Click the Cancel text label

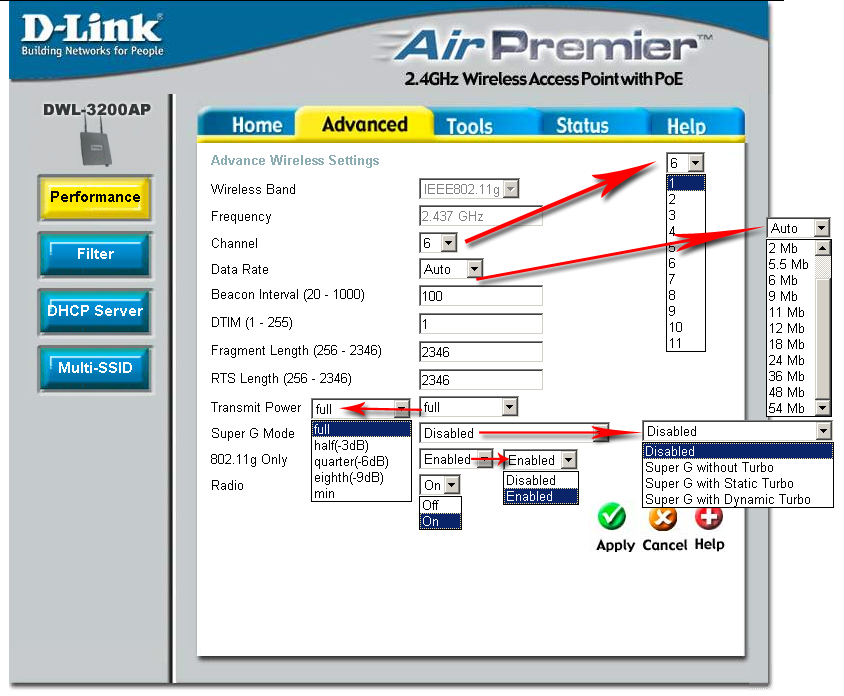[x=665, y=545]
